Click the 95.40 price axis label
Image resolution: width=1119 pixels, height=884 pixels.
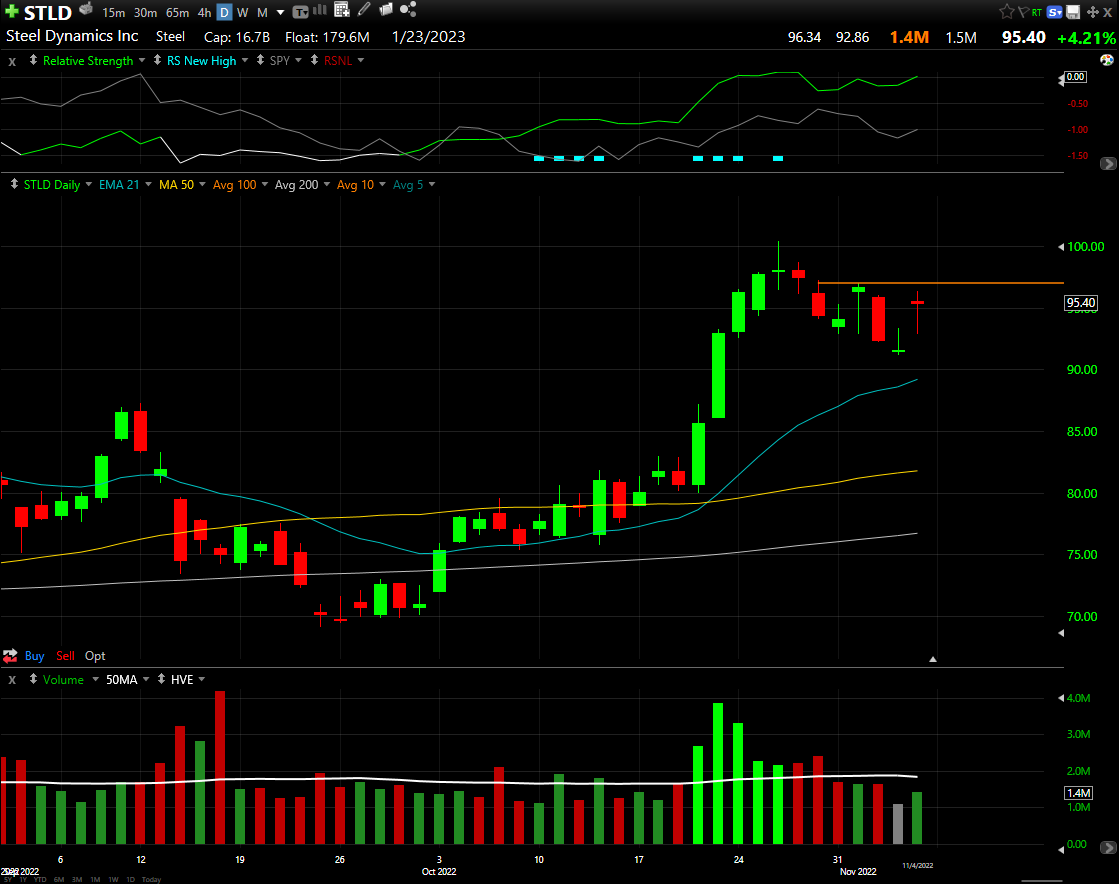click(x=1080, y=303)
